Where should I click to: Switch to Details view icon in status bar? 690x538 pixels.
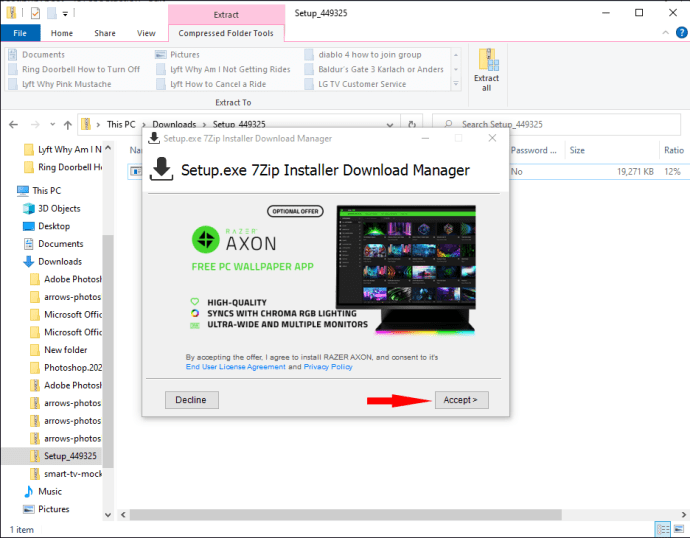(x=663, y=529)
